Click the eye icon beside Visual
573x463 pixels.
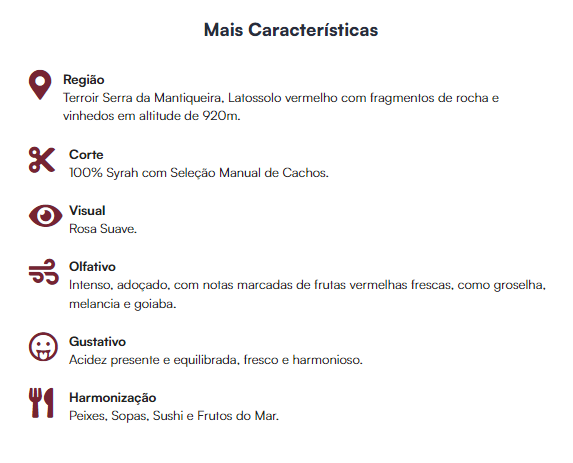[x=46, y=216]
